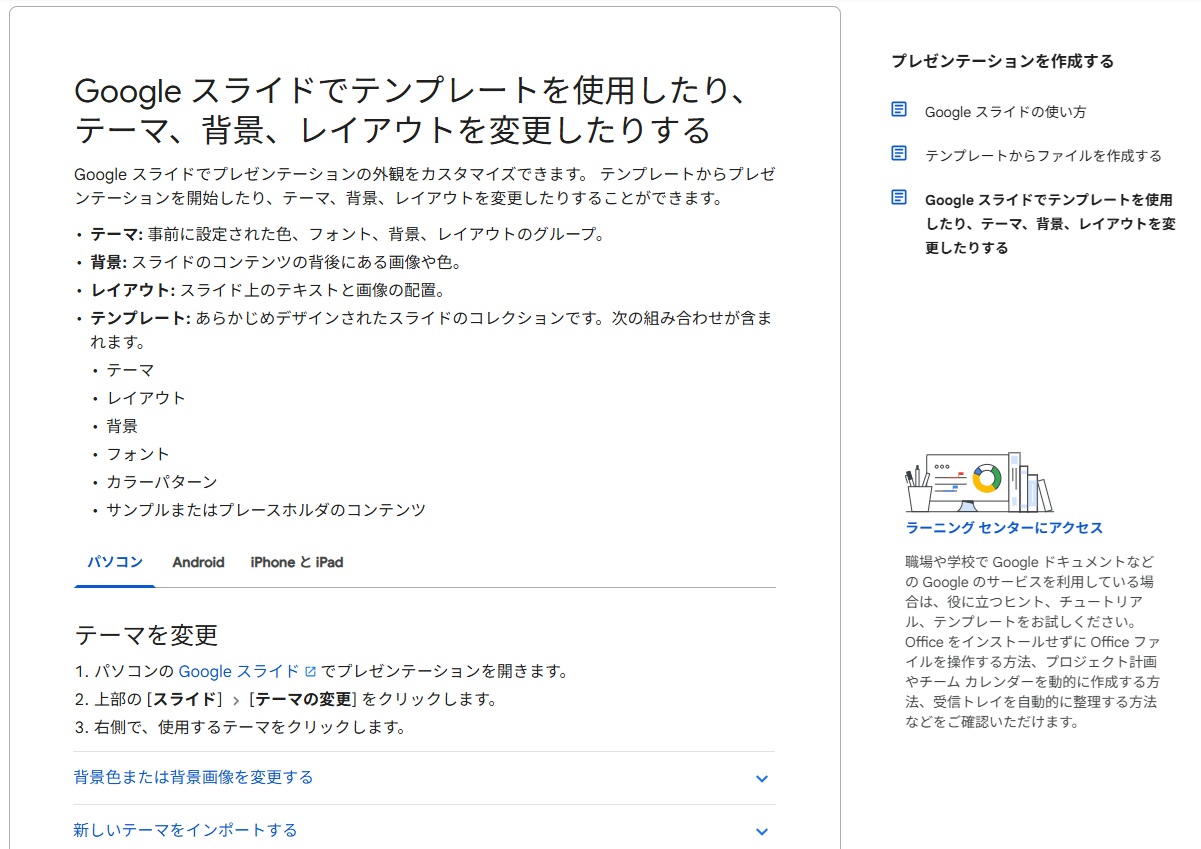Viewport: 1201px width, 849px height.
Task: Click step 2 text mentioning テーマの変更
Action: 295,699
